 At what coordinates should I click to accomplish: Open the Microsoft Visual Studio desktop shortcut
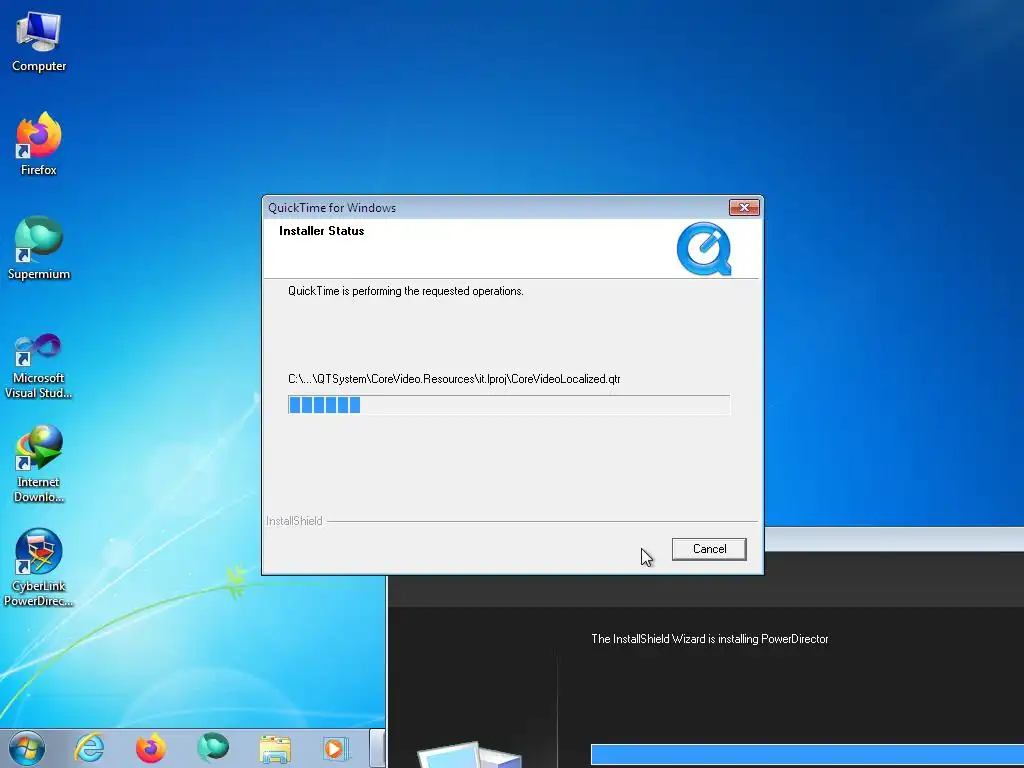[x=39, y=366]
